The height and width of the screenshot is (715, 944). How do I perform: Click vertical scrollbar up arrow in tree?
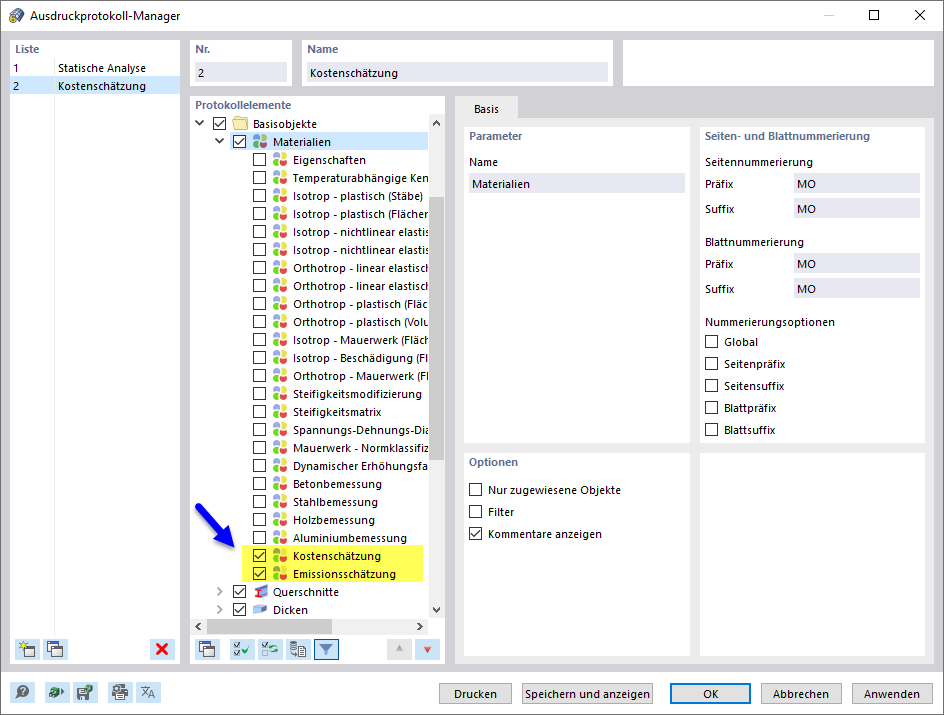436,123
